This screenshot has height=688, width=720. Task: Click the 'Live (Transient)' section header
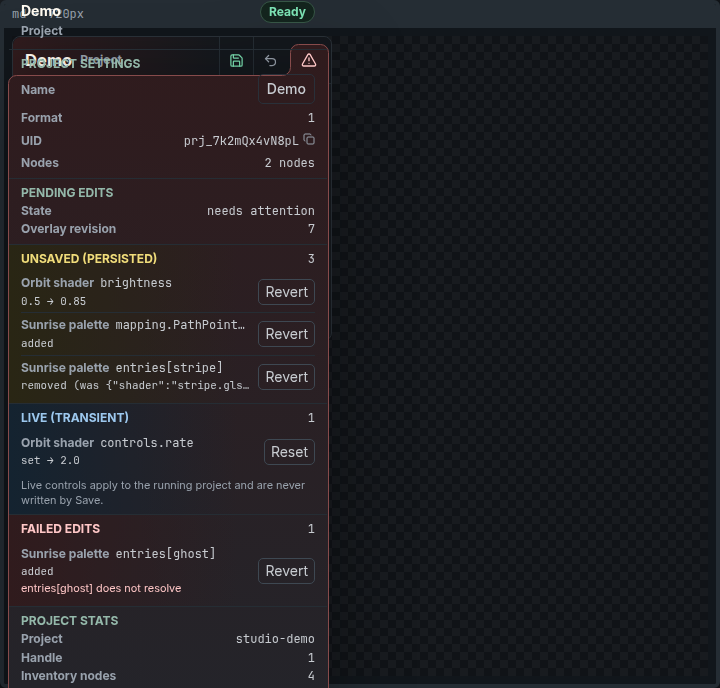tap(75, 417)
